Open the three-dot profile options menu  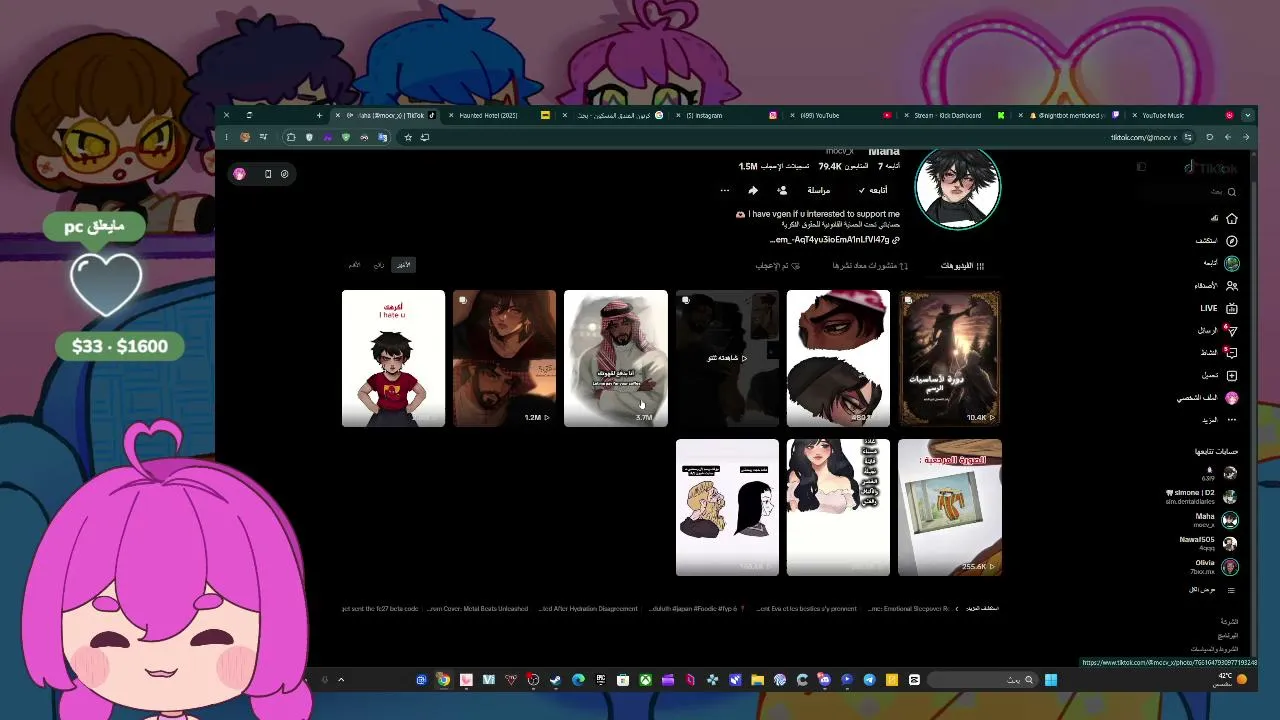coord(725,190)
